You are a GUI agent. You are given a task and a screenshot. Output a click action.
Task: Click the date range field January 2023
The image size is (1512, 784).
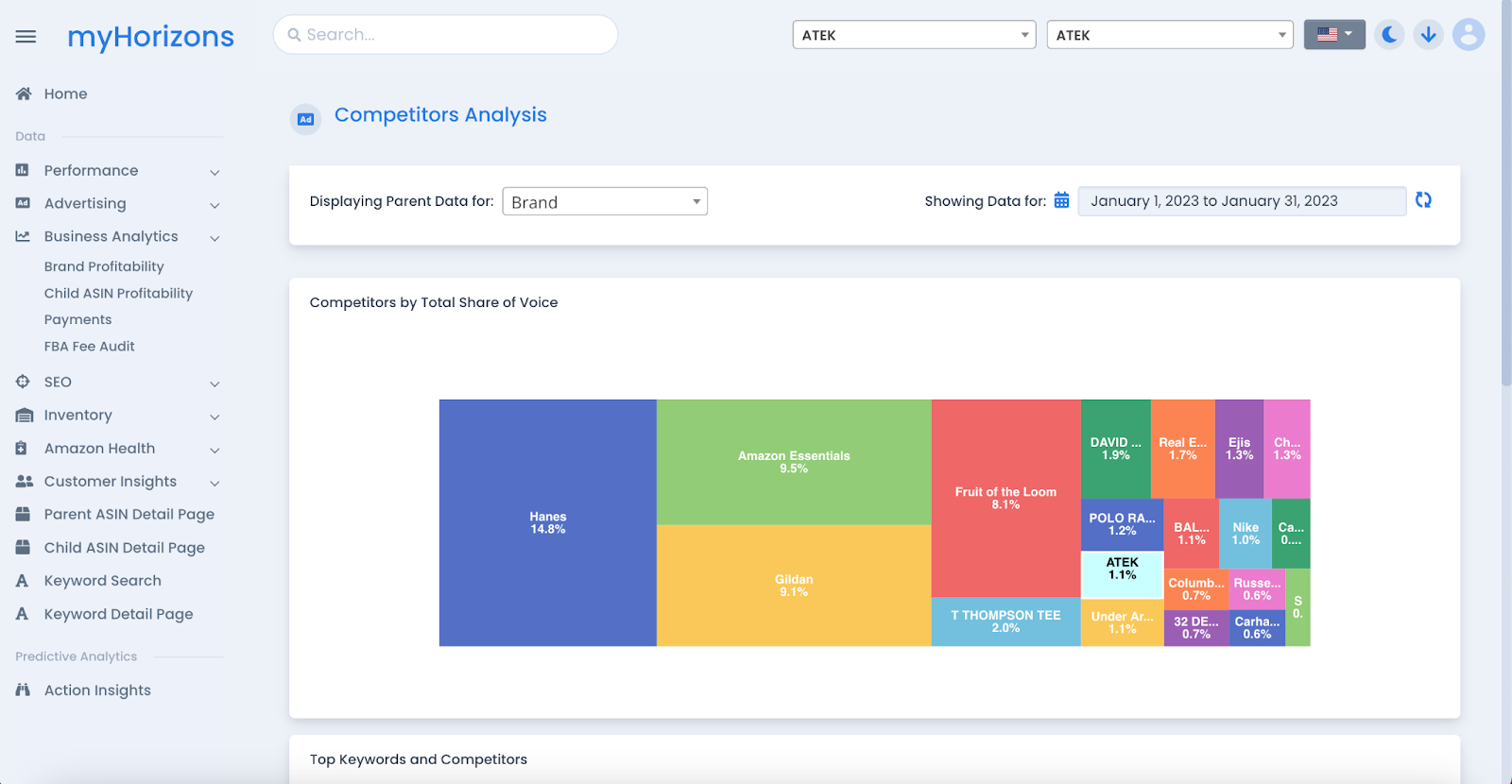[x=1241, y=200]
